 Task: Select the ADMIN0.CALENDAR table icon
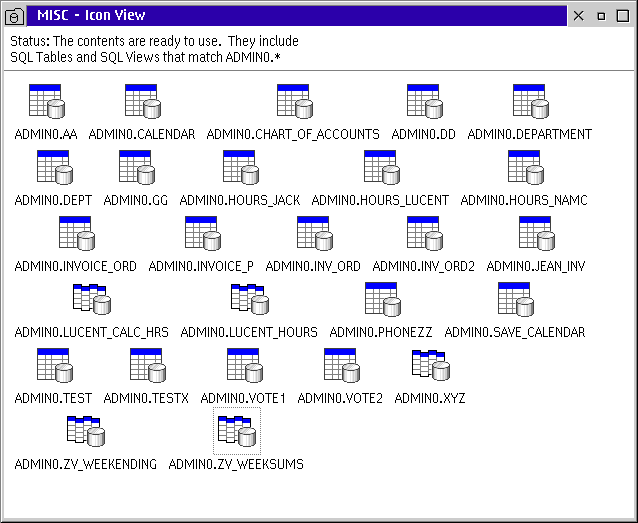tap(143, 101)
